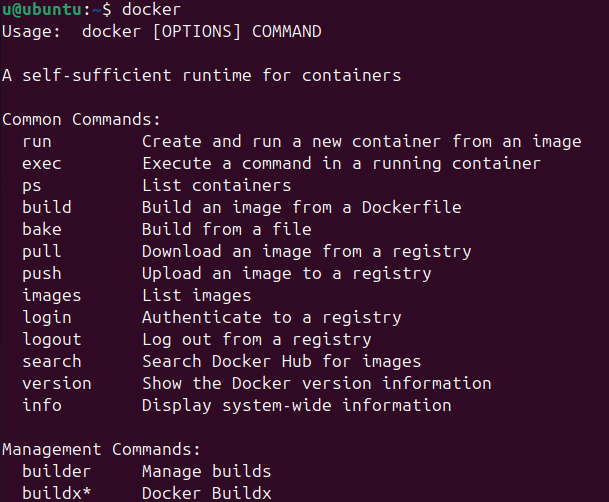The image size is (609, 502).
Task: Click the 'exec' command in the list
Action: tap(42, 164)
